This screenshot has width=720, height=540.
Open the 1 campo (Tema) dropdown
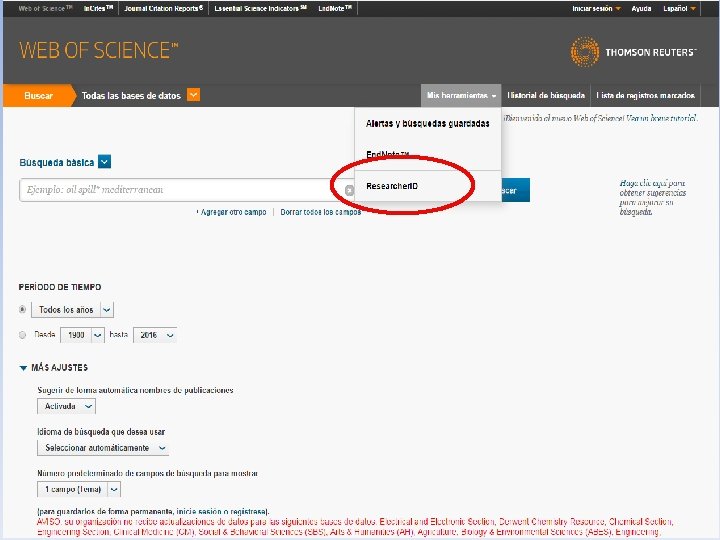point(79,489)
